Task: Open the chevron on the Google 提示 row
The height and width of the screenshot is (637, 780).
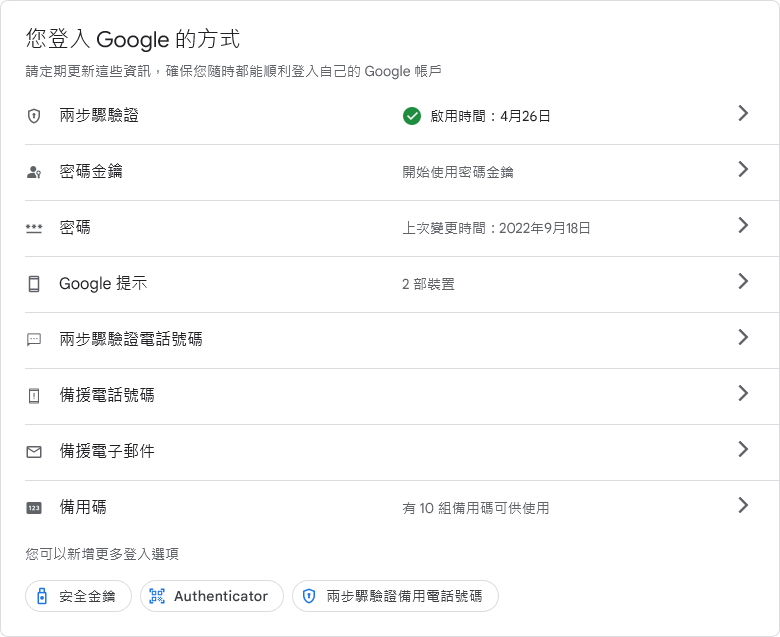Action: [743, 281]
